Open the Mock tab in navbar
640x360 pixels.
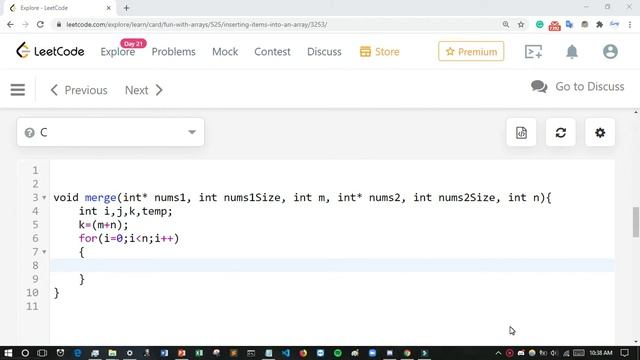pos(225,52)
